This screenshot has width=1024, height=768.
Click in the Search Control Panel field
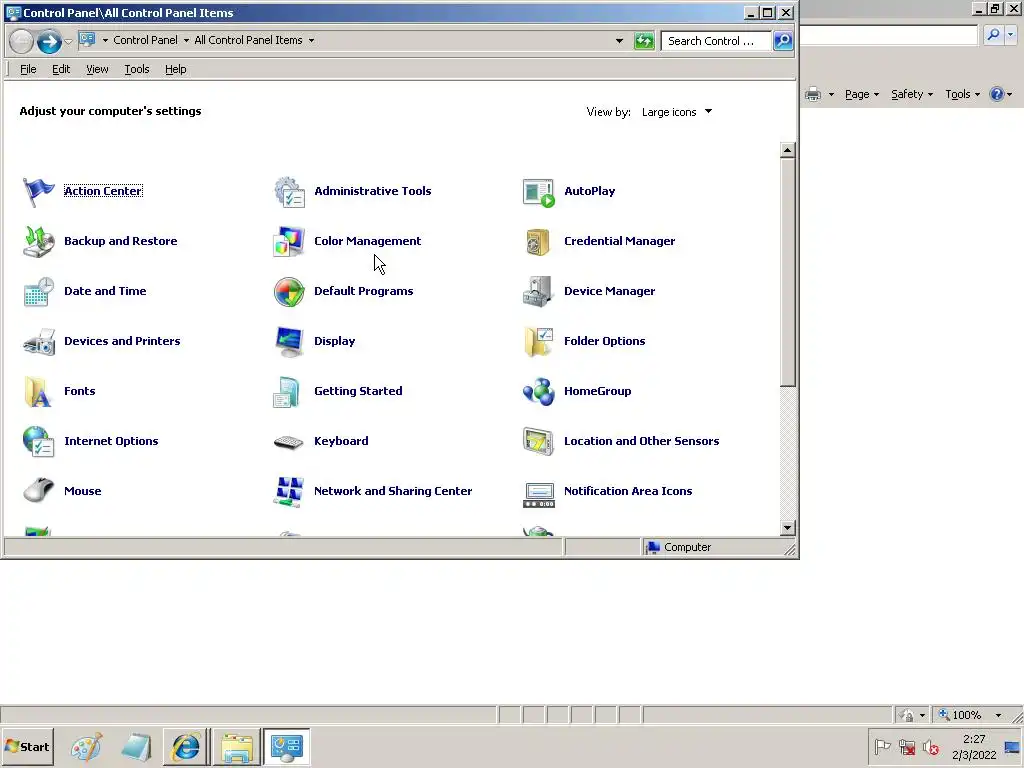pyautogui.click(x=715, y=41)
